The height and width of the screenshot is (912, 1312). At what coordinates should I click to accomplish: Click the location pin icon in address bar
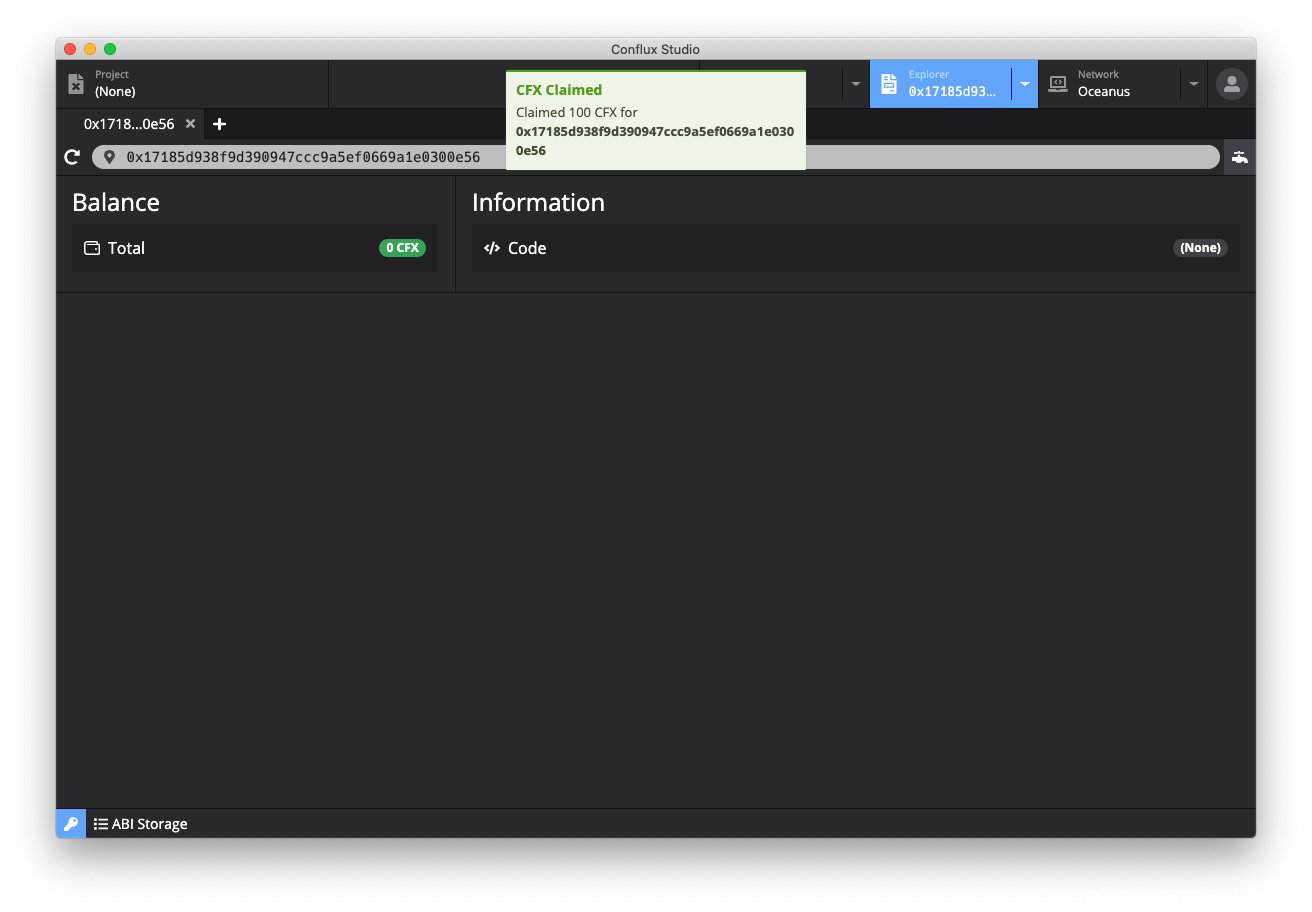pyautogui.click(x=109, y=157)
